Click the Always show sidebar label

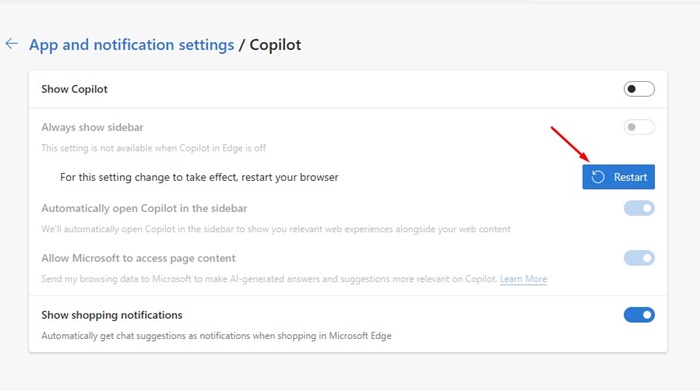[92, 127]
